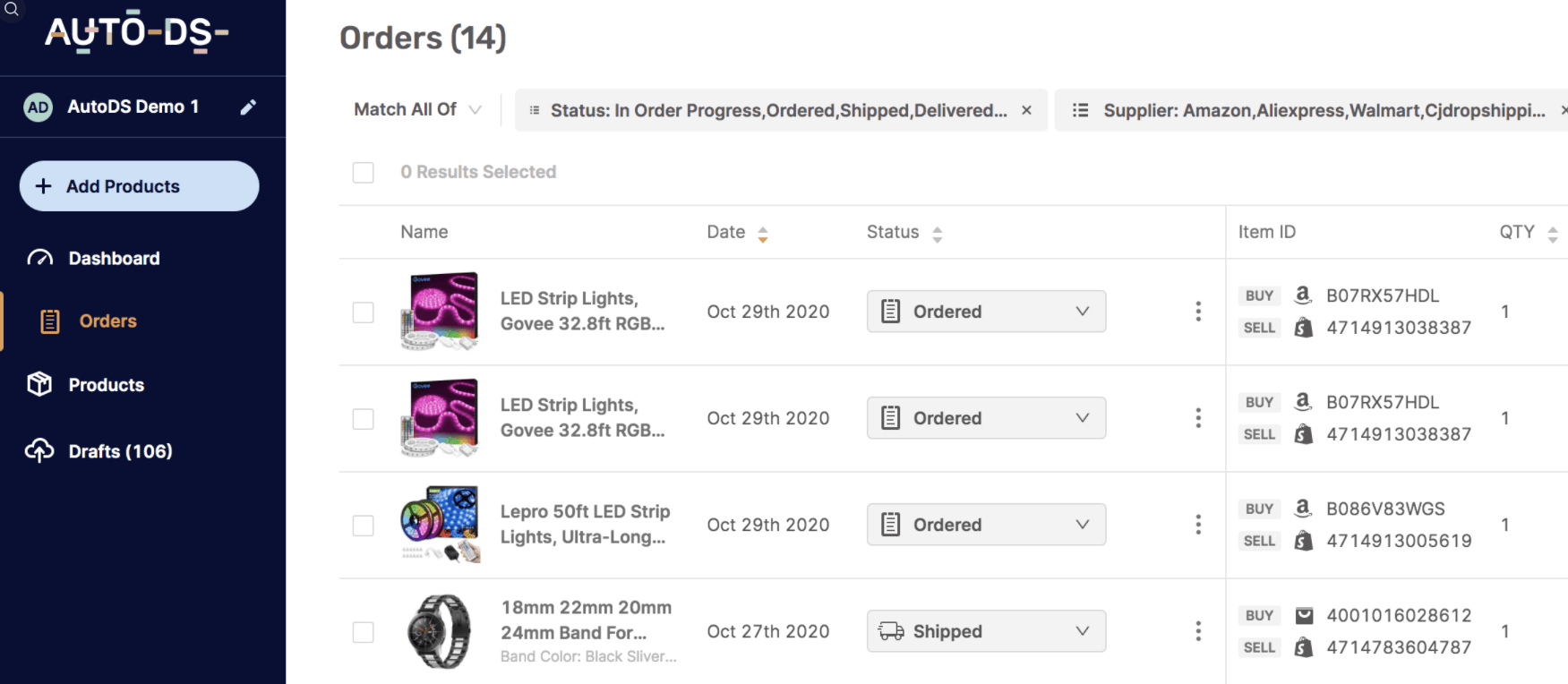
Task: Select the Lepro 50ft LED Strip order checkbox
Action: pyautogui.click(x=364, y=525)
